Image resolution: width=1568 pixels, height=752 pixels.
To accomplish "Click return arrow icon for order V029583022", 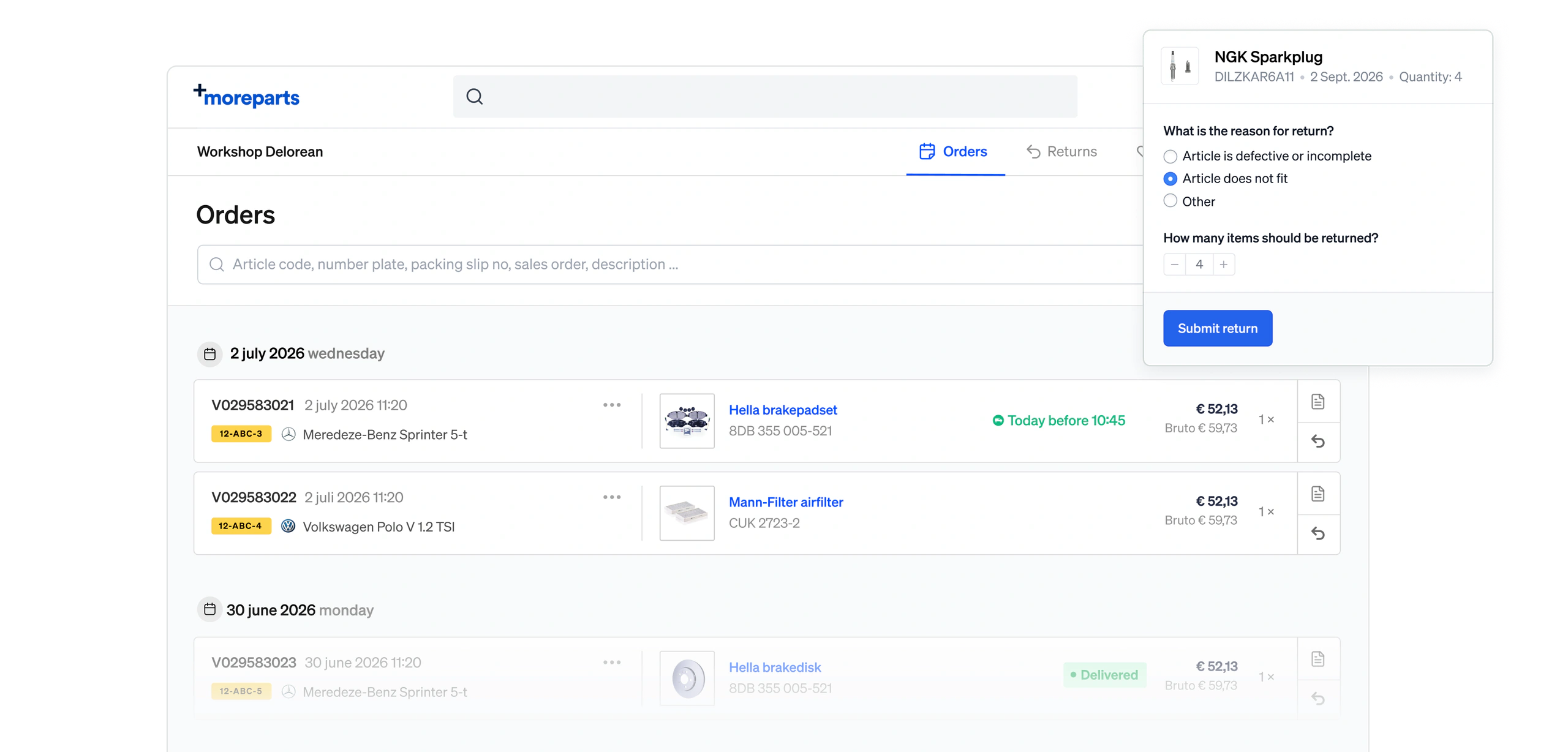I will coord(1317,533).
